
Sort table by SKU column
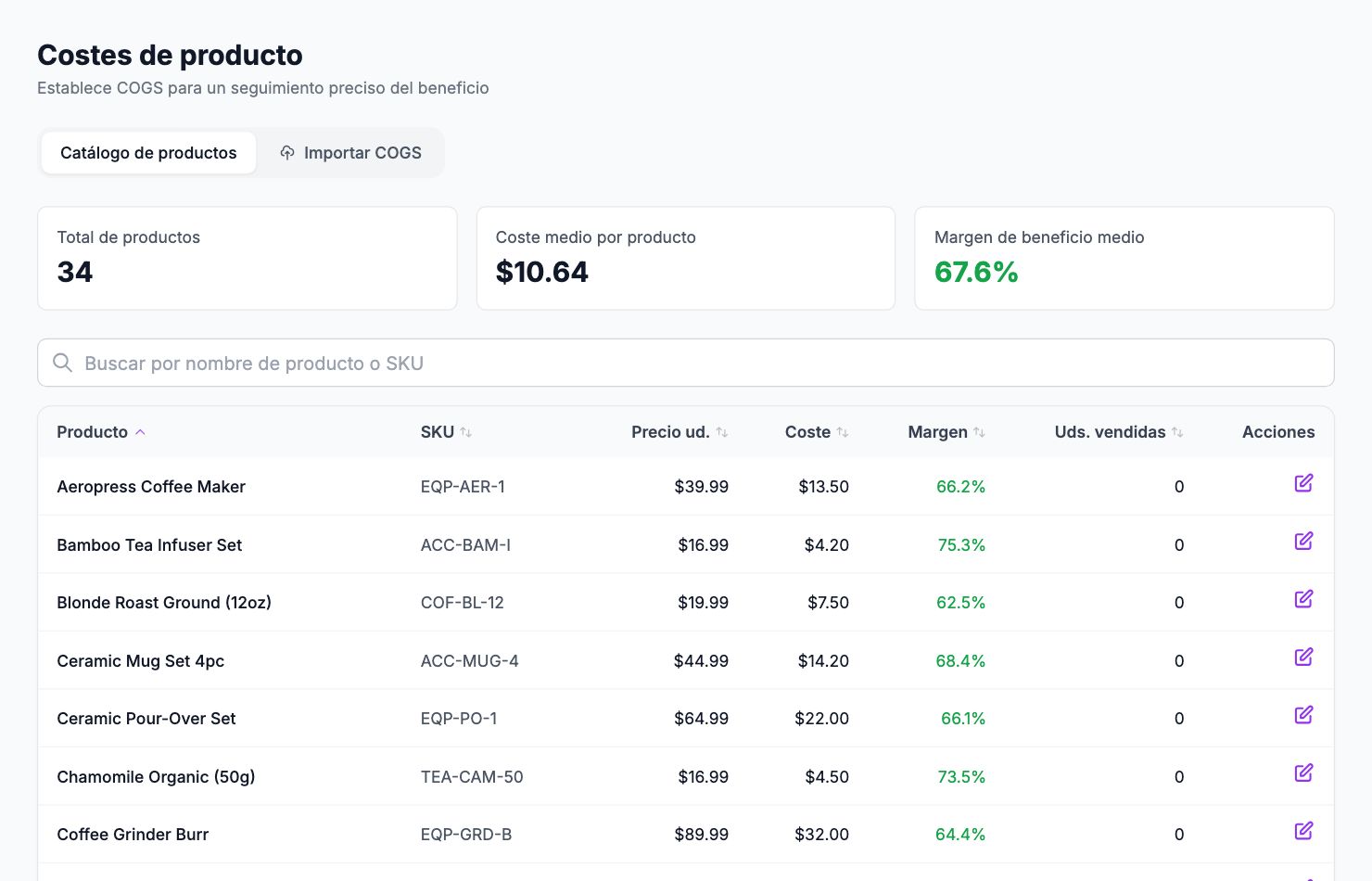446,432
